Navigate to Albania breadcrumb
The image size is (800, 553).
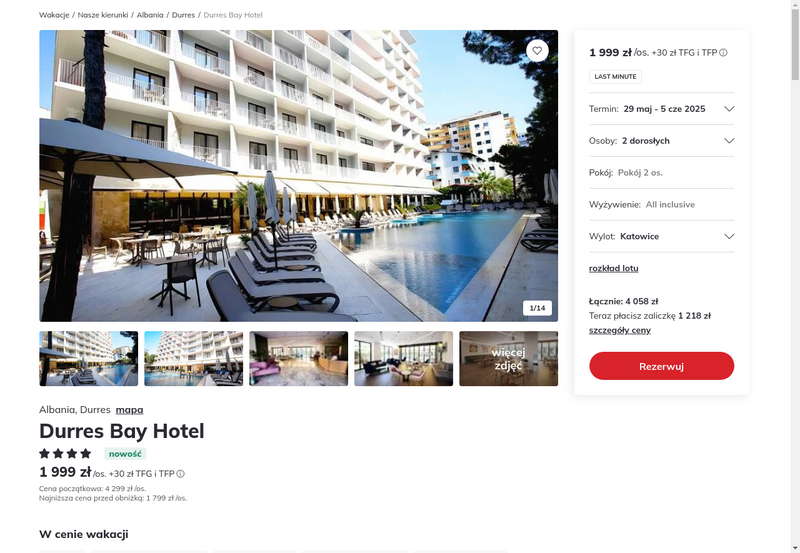(150, 15)
